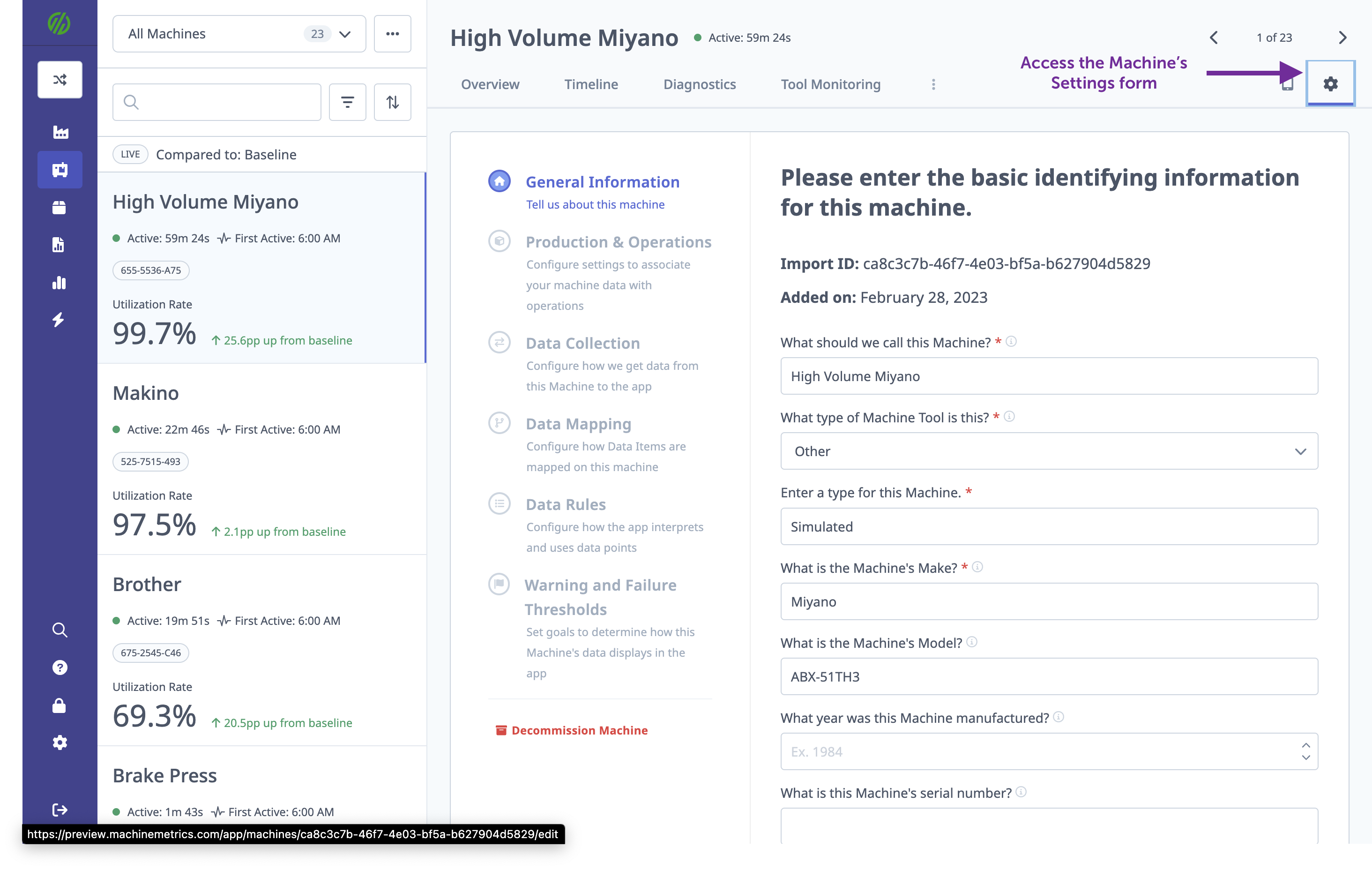Open the machine list filter icon
This screenshot has height=870, width=1372.
[348, 102]
